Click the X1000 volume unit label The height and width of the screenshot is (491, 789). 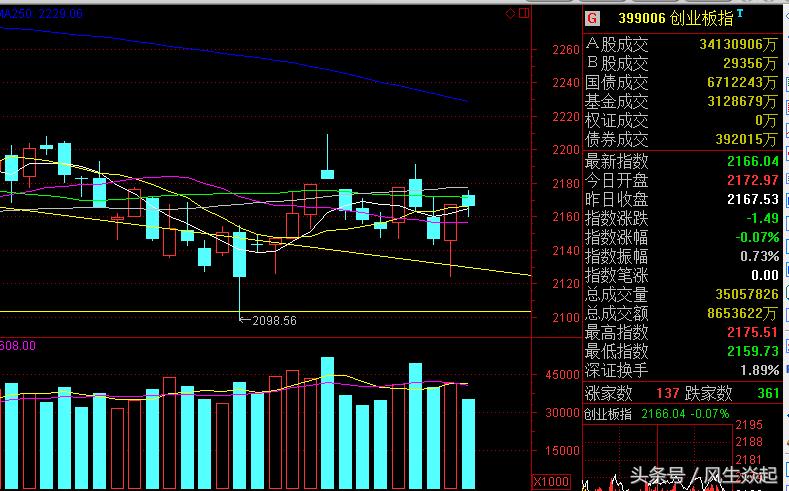point(552,480)
